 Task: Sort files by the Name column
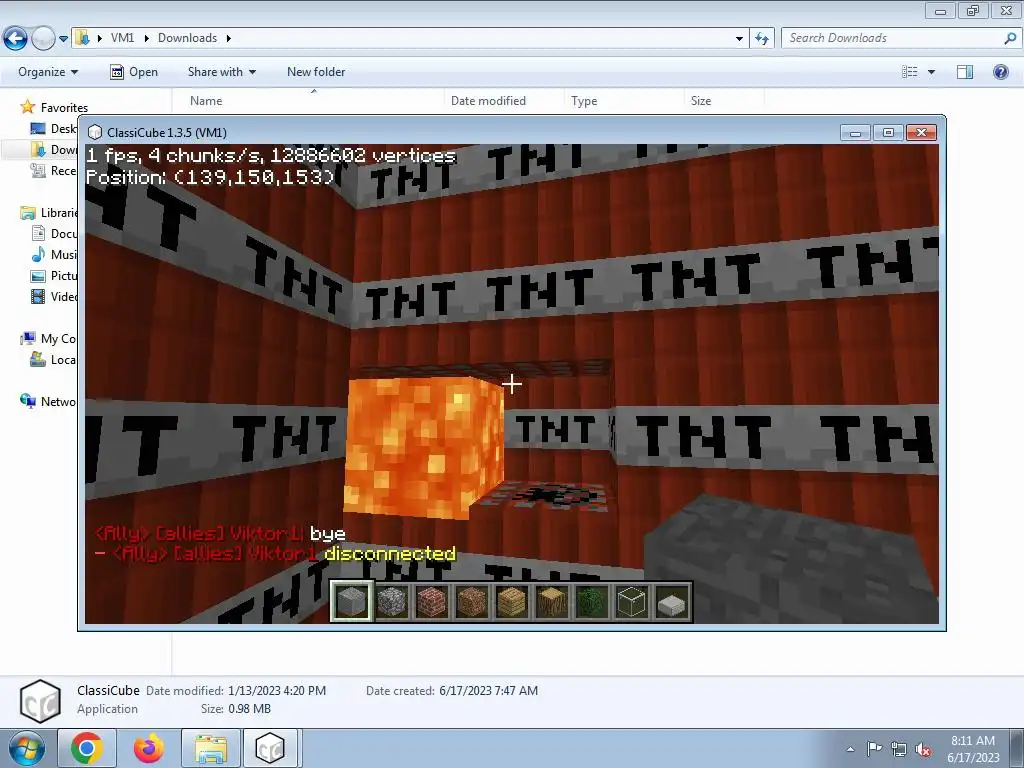tap(206, 101)
